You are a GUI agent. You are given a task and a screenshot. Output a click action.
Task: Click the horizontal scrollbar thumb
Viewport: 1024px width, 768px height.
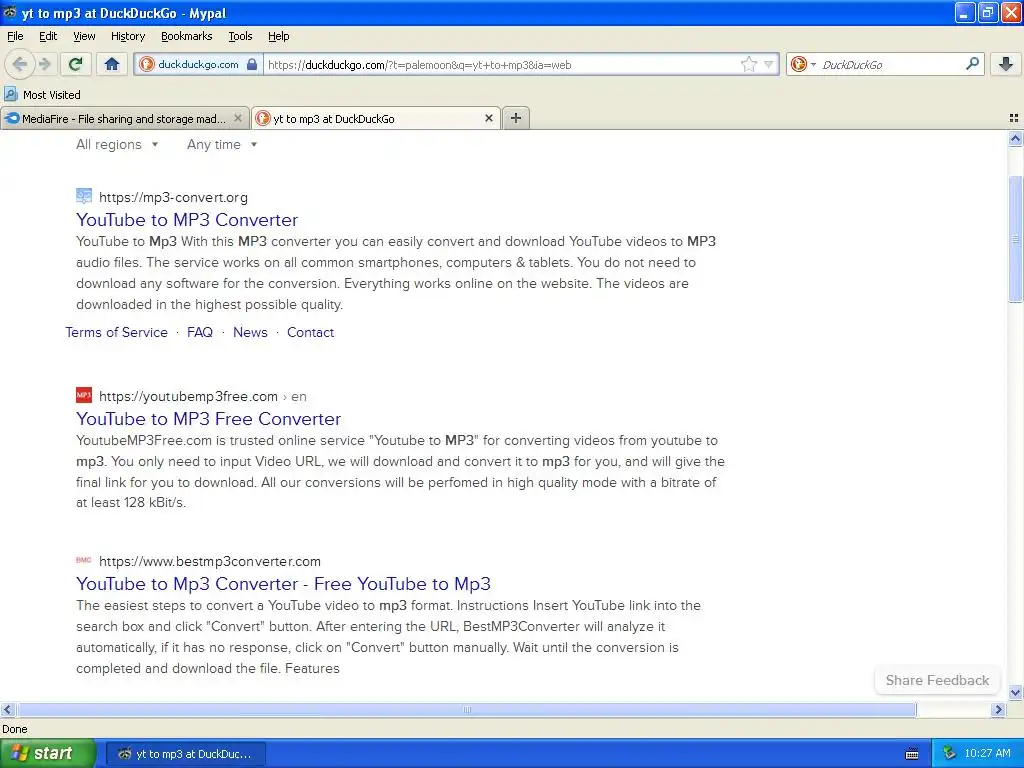466,709
